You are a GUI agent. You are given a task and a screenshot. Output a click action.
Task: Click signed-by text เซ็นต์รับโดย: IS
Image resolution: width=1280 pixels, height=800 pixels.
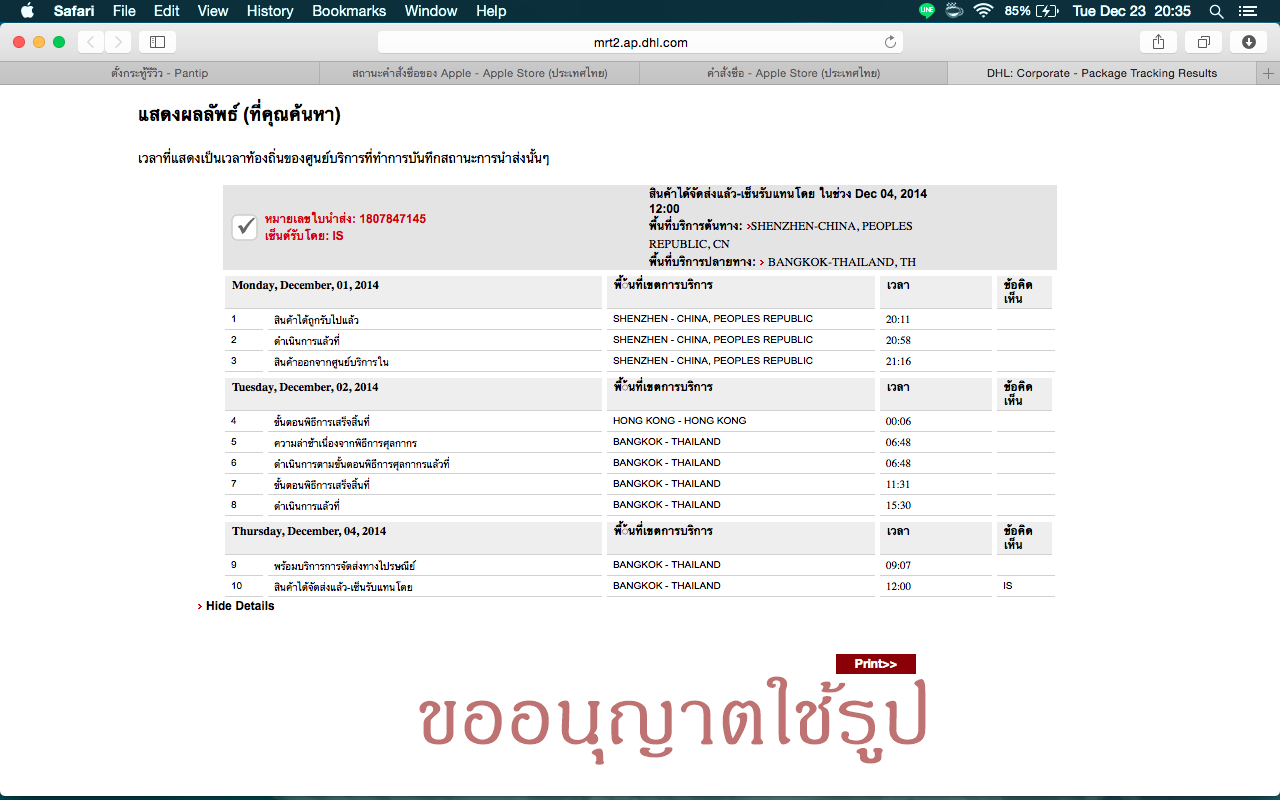[304, 236]
